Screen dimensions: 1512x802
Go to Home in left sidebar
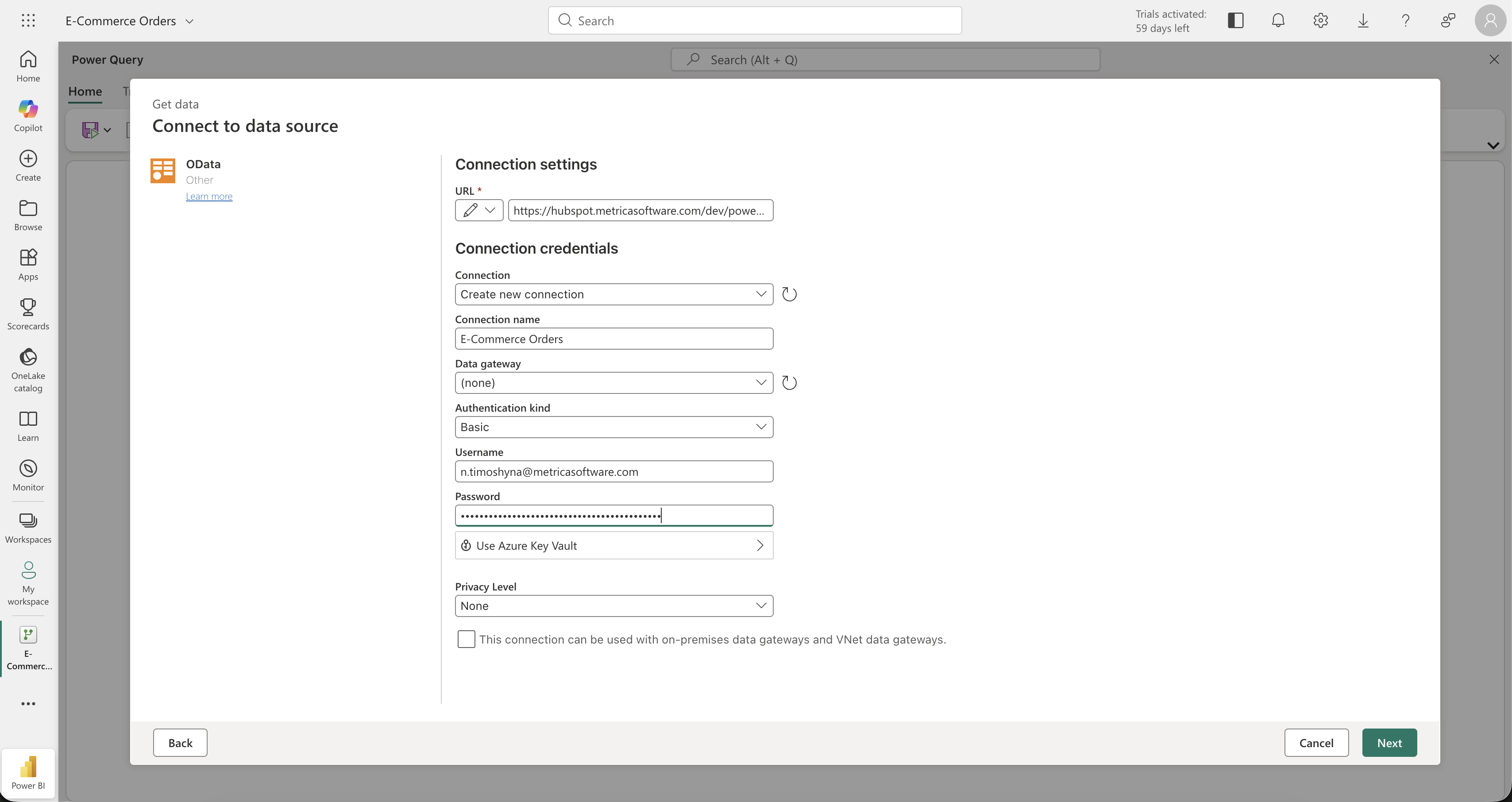pyautogui.click(x=28, y=66)
